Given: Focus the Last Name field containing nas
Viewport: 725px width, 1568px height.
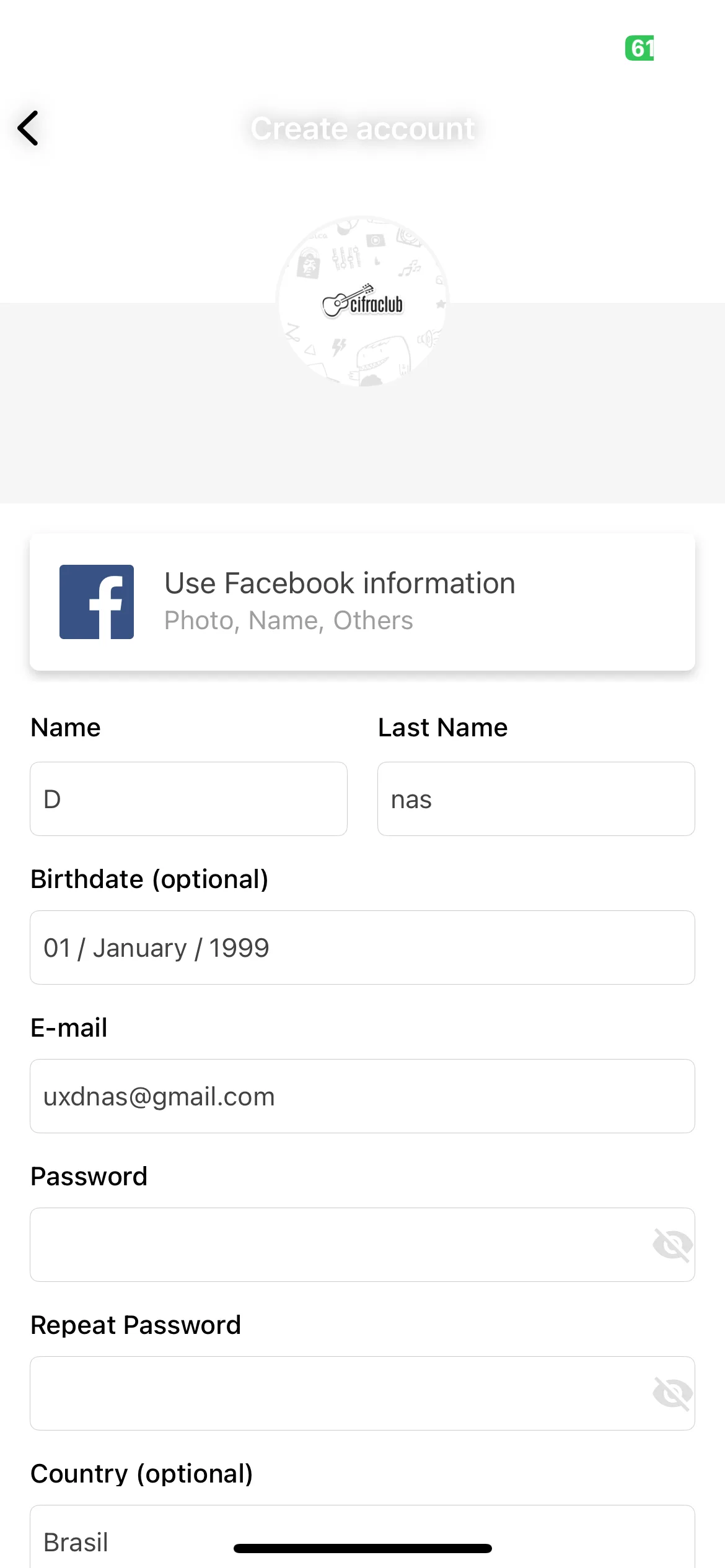Looking at the screenshot, I should (536, 799).
